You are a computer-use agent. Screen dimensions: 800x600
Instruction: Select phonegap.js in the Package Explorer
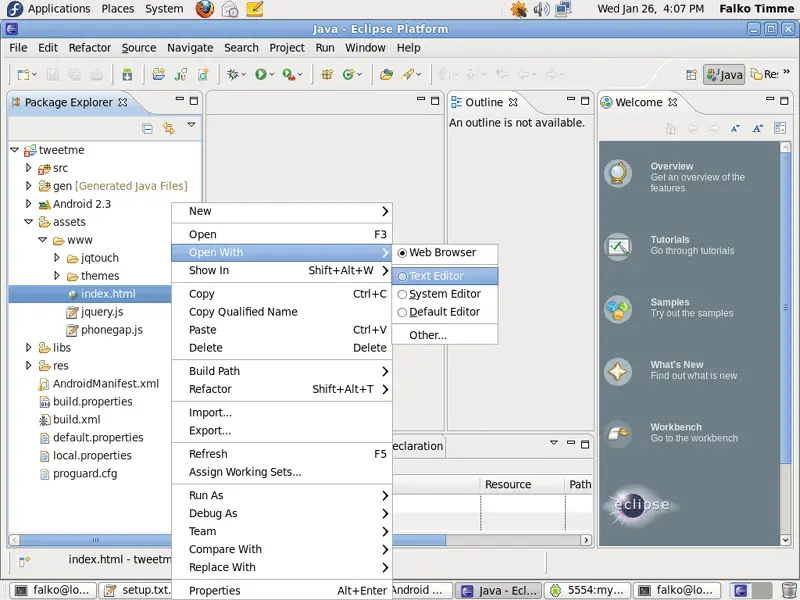pos(111,330)
